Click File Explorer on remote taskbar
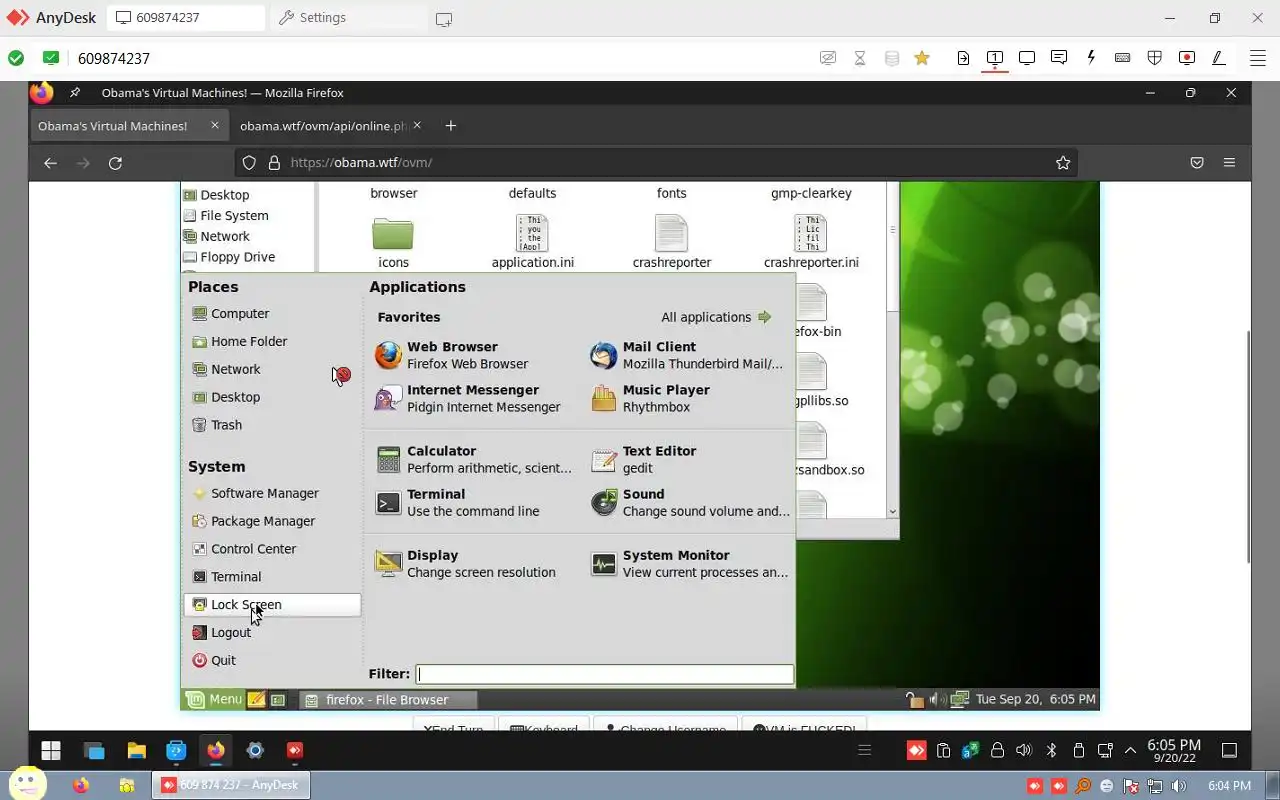Screen dimensions: 1280x800 coord(135,750)
